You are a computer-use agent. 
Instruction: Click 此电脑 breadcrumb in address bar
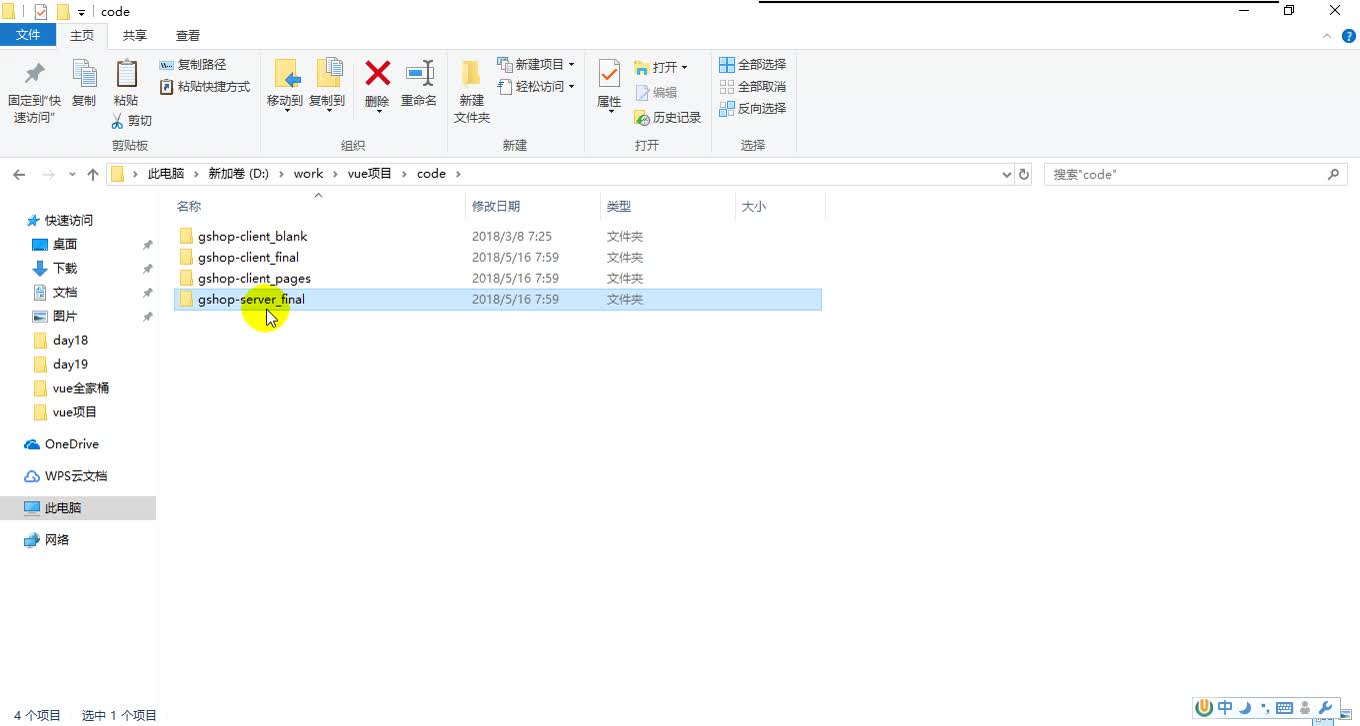point(166,174)
